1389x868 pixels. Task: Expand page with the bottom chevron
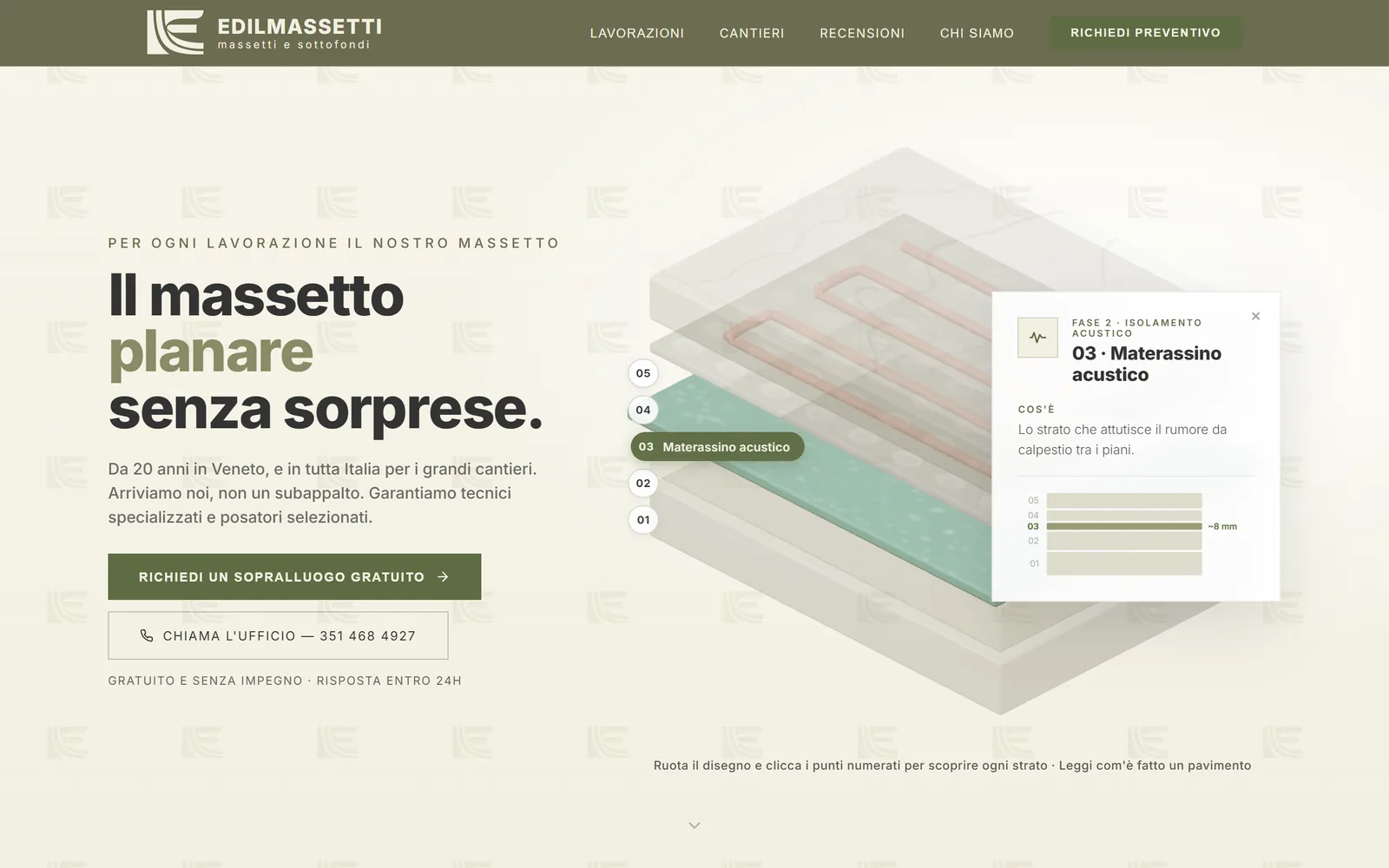click(694, 825)
